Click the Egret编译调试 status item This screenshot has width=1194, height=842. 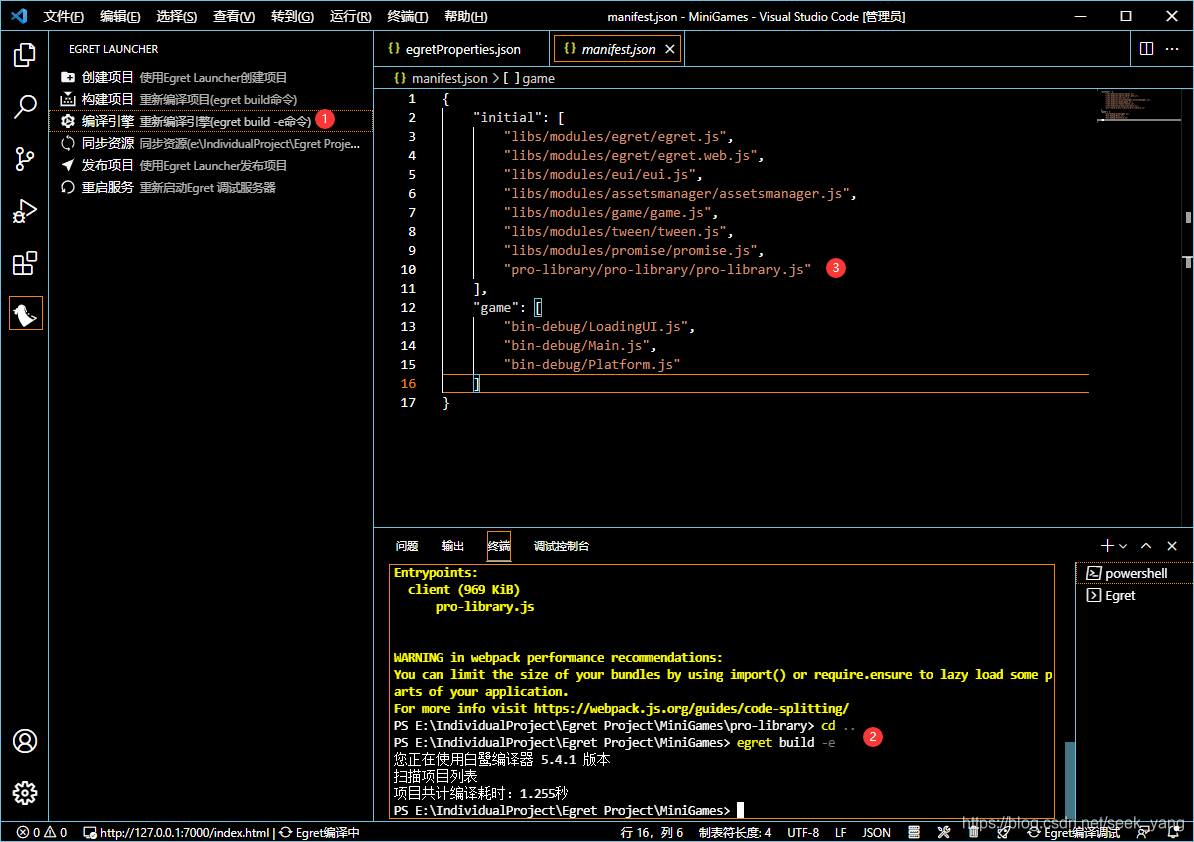[x=1074, y=833]
